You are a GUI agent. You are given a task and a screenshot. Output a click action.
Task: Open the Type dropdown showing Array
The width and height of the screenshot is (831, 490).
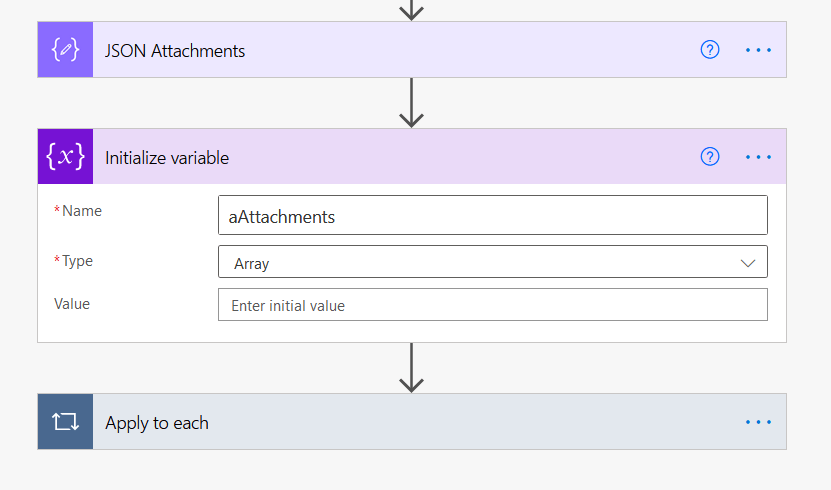click(492, 263)
